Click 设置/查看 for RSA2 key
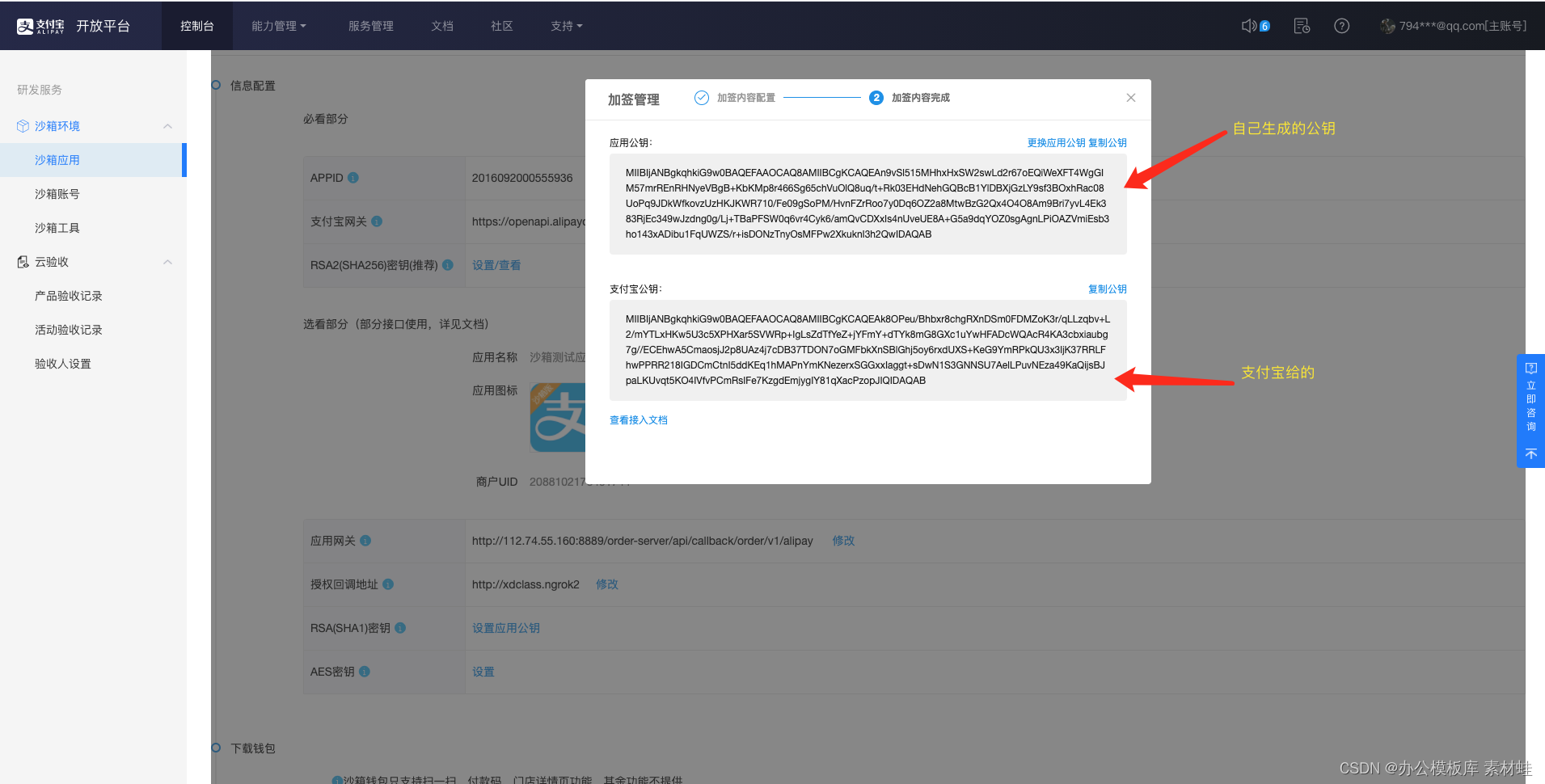The height and width of the screenshot is (784, 1545). [496, 265]
